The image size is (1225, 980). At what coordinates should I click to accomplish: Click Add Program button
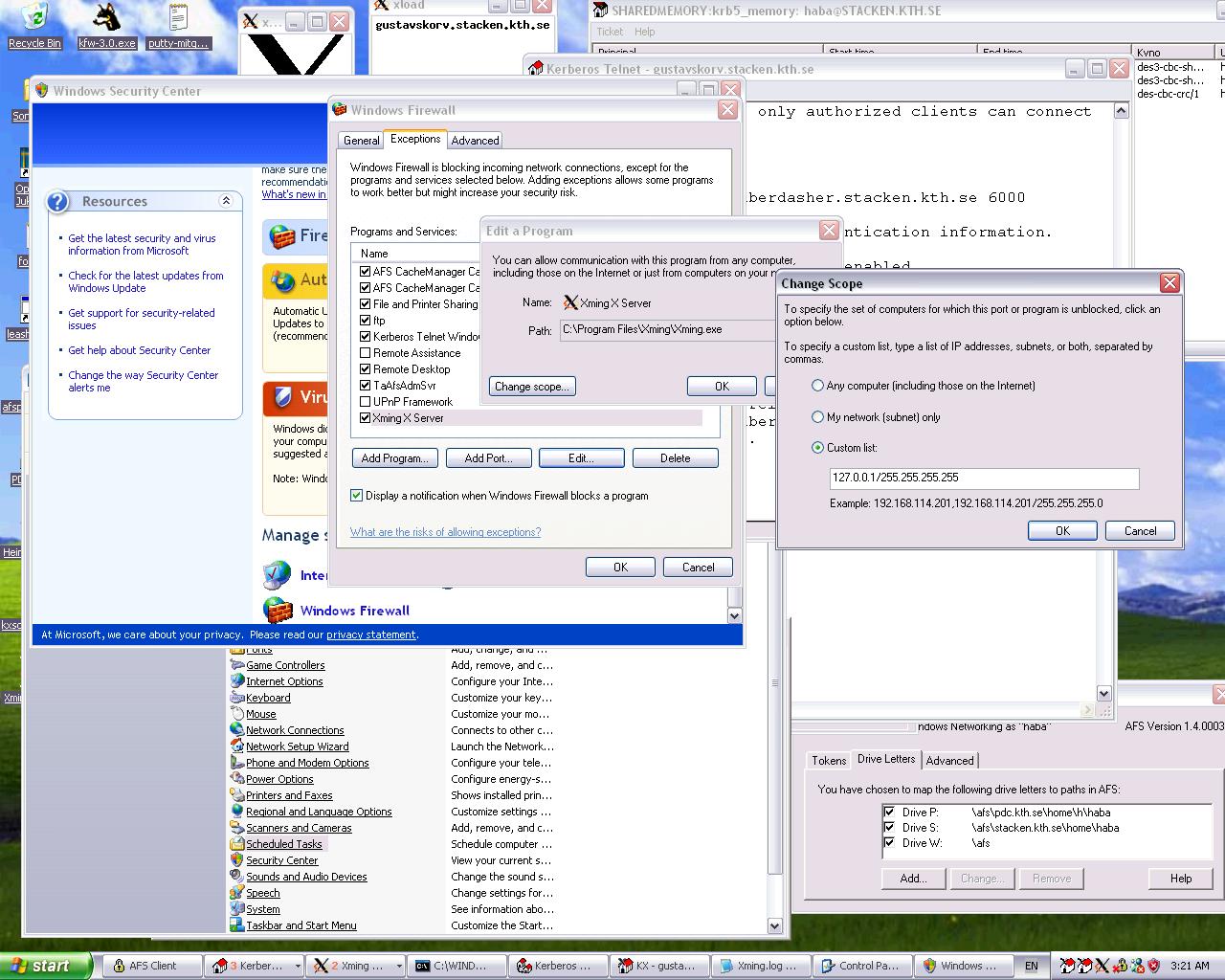tap(395, 458)
